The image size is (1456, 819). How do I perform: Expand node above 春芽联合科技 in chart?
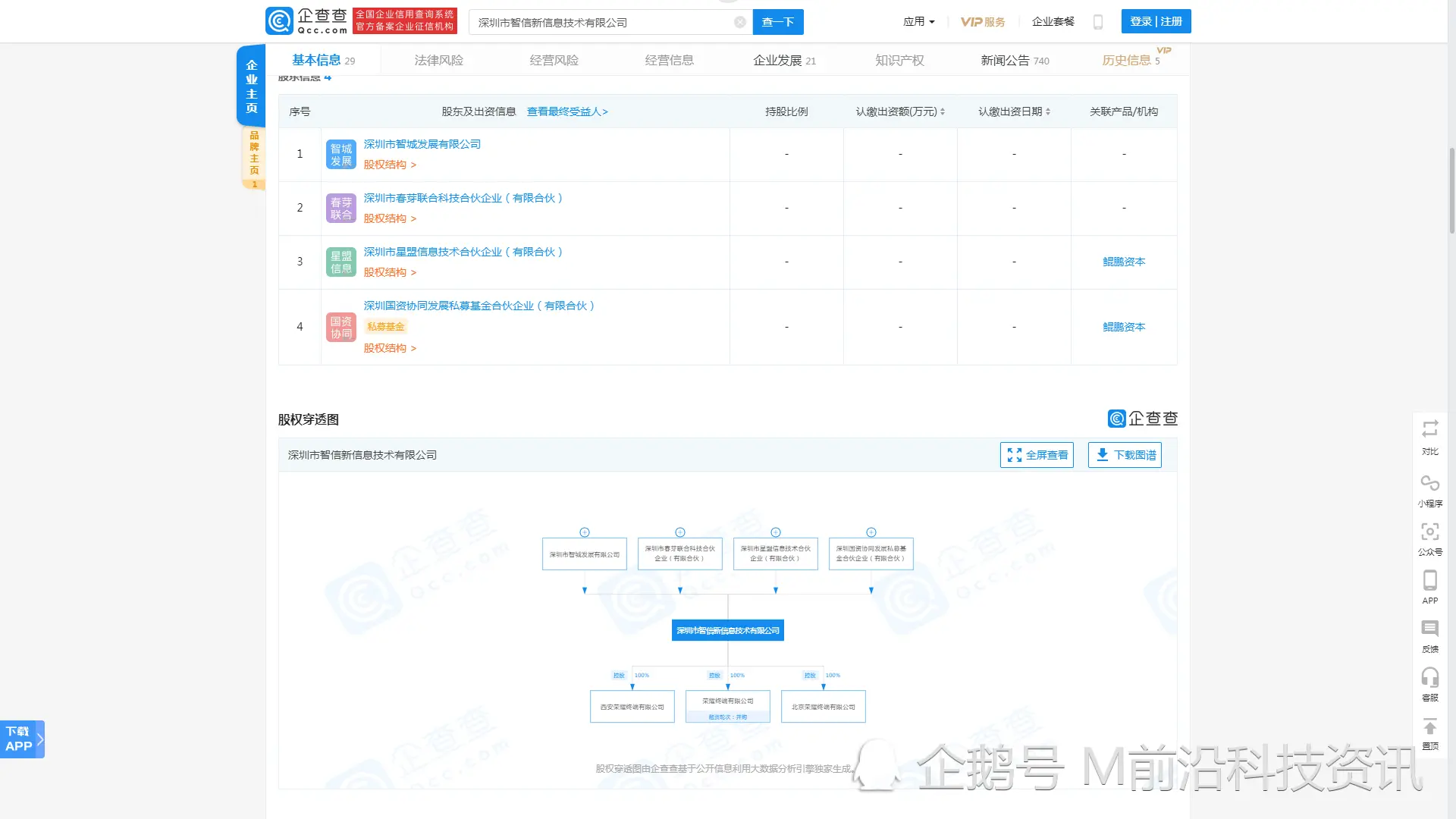click(680, 532)
